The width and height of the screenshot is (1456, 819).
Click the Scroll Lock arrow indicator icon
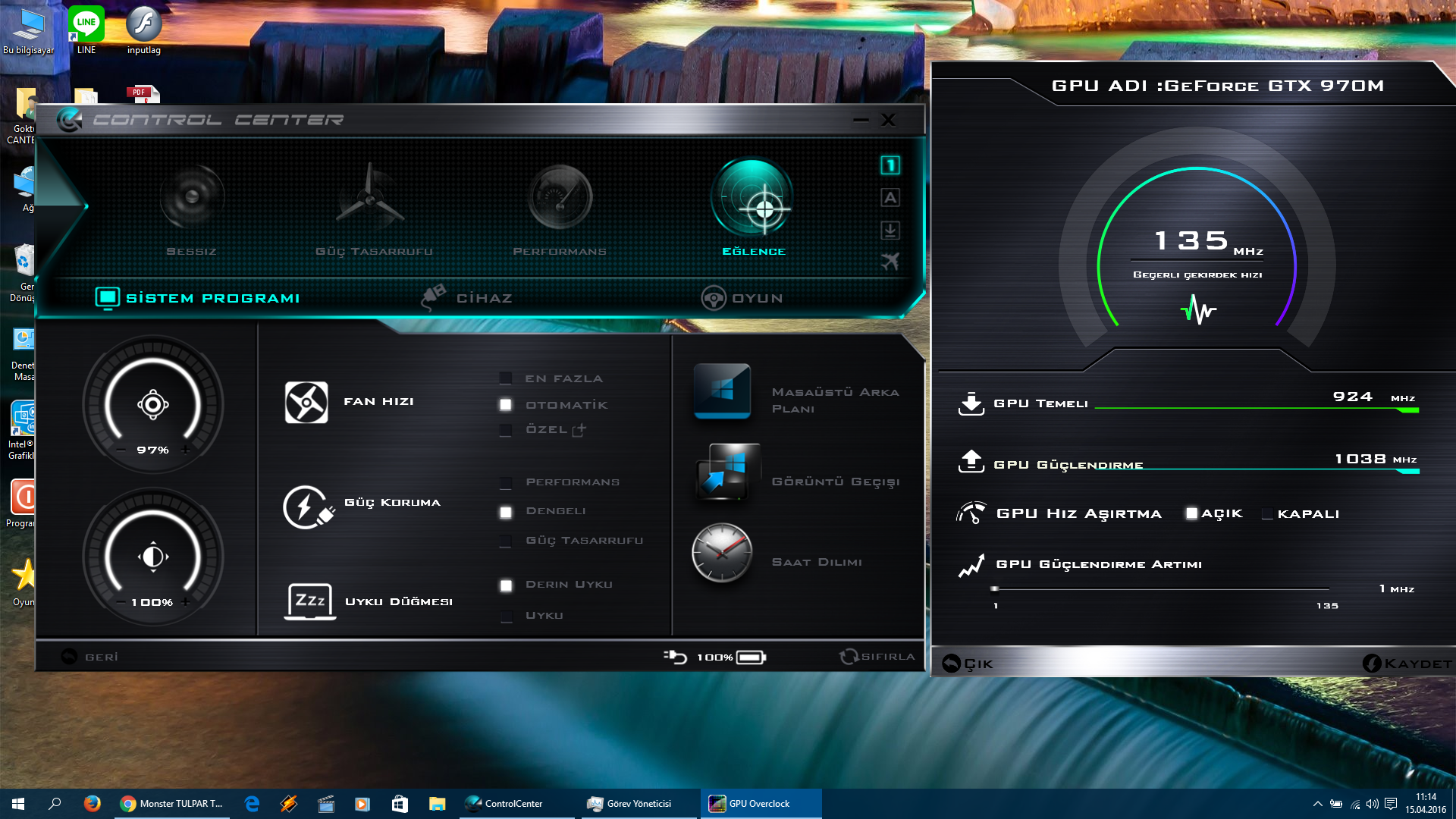click(890, 230)
